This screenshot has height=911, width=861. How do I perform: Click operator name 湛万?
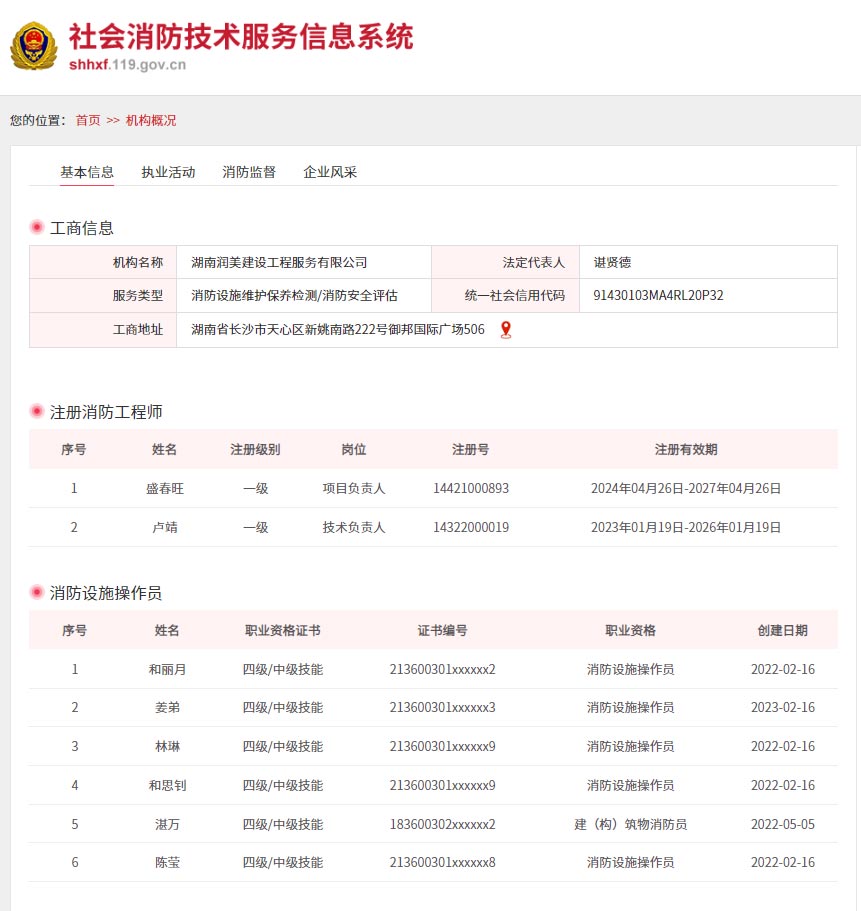pyautogui.click(x=167, y=824)
